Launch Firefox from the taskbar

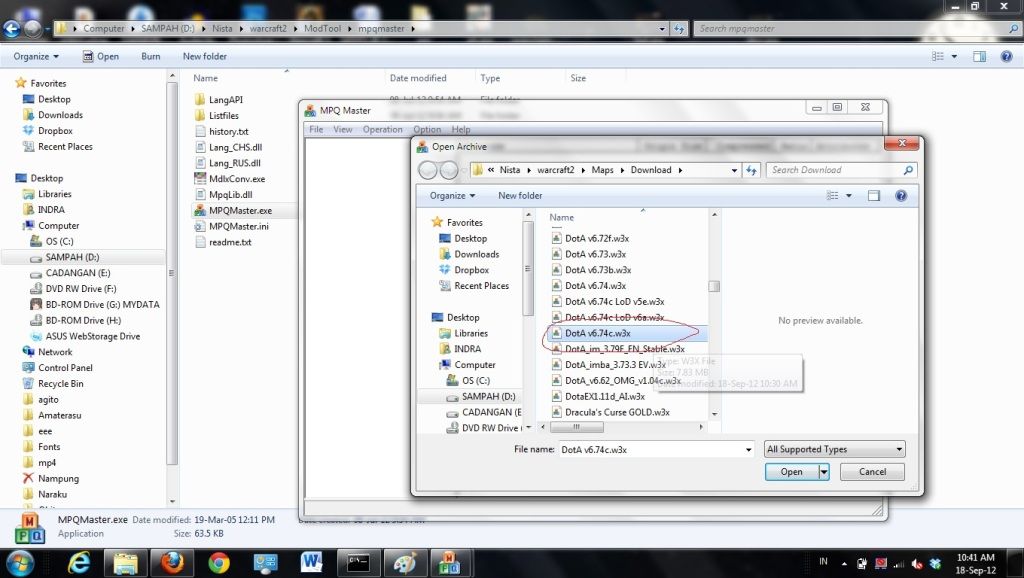point(172,562)
